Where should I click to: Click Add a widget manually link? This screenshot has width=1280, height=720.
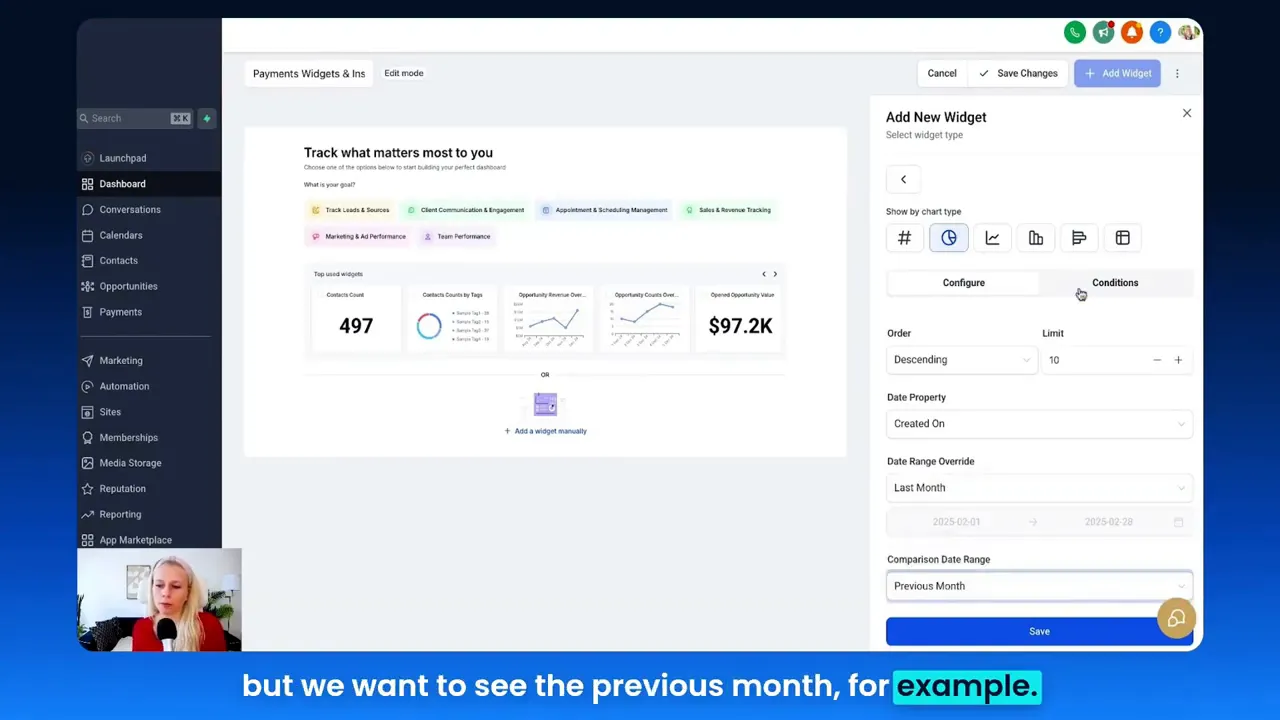545,431
